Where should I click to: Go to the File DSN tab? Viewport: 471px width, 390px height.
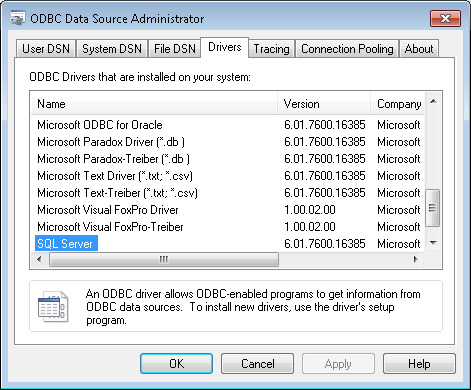175,49
